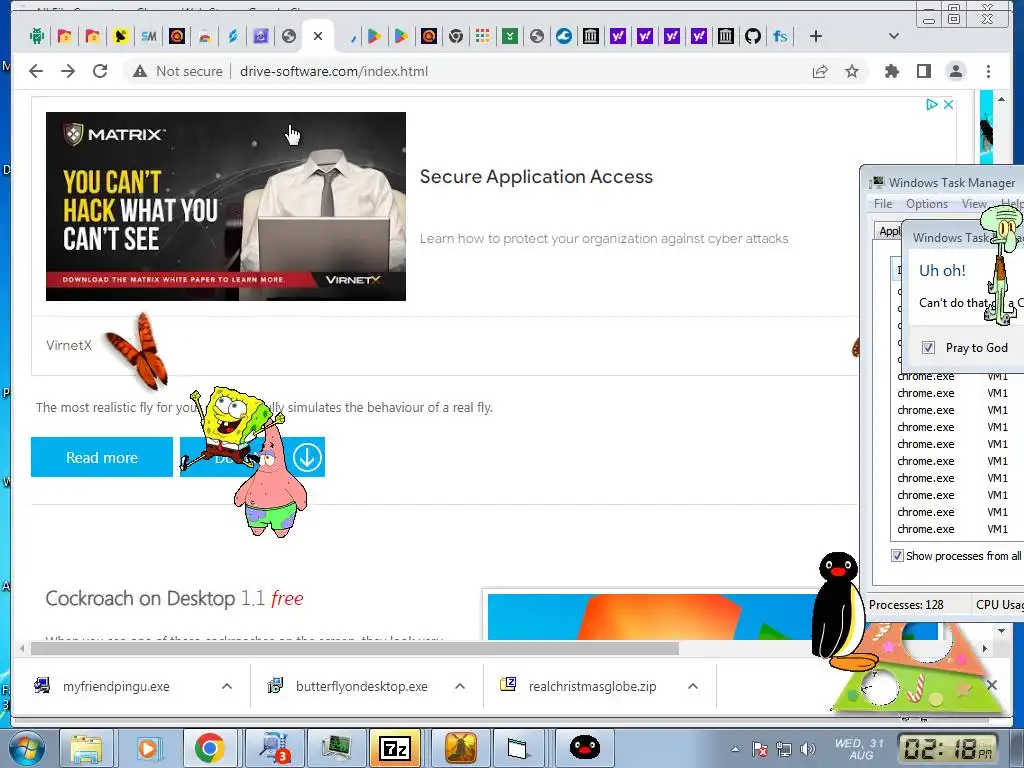Screen dimensions: 1024x768
Task: Show hidden system tray icons
Action: tap(735, 749)
